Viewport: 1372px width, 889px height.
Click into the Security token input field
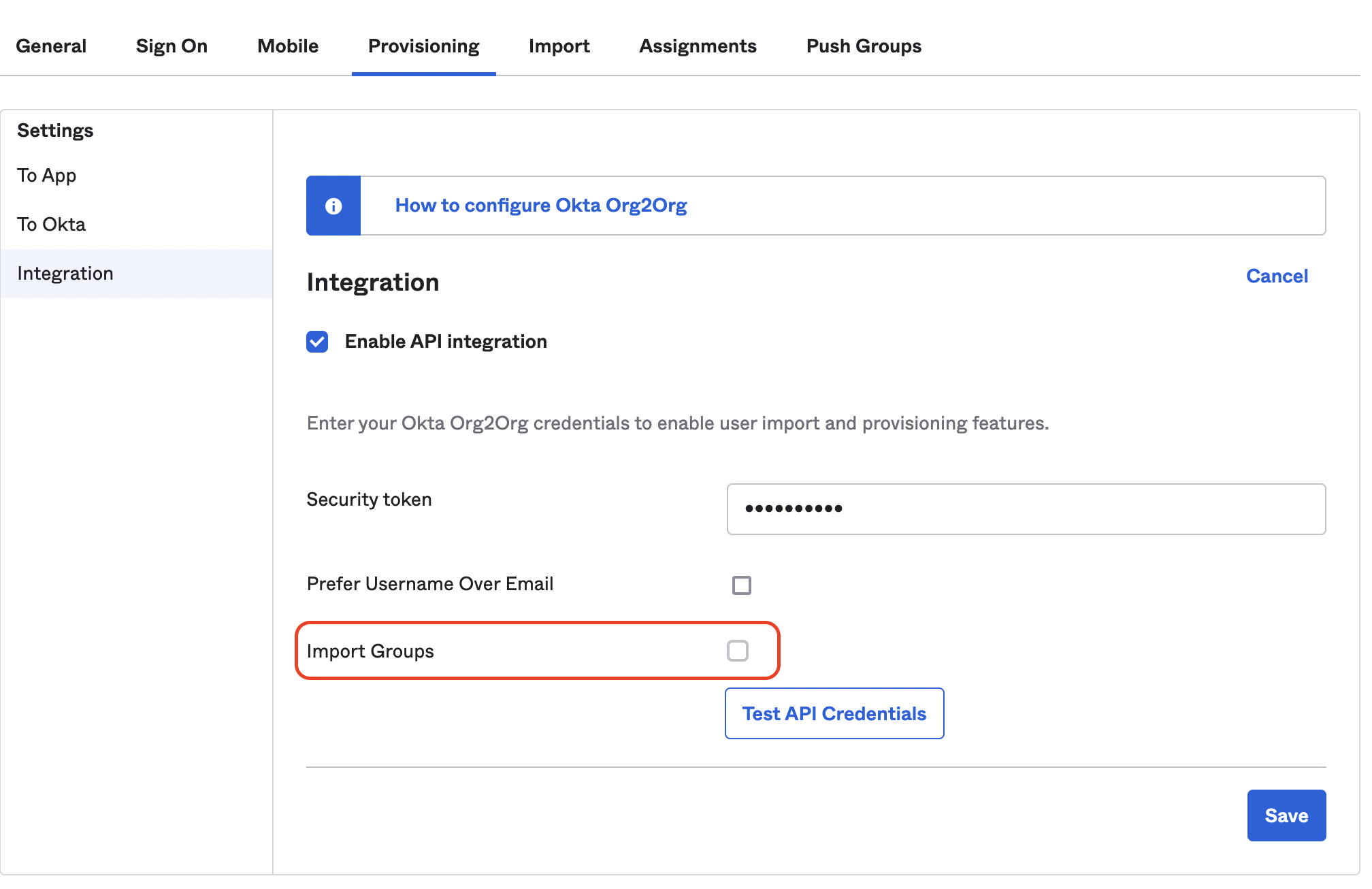coord(1025,508)
